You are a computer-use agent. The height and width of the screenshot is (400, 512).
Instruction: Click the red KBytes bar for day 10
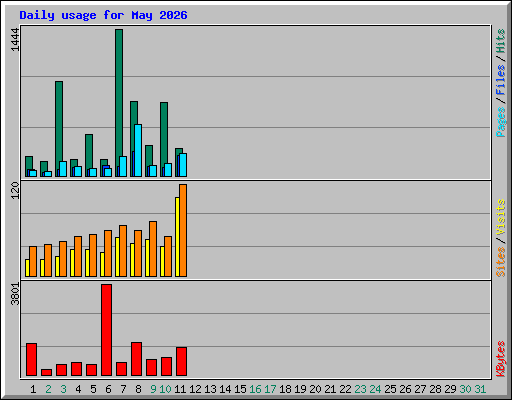click(x=166, y=366)
